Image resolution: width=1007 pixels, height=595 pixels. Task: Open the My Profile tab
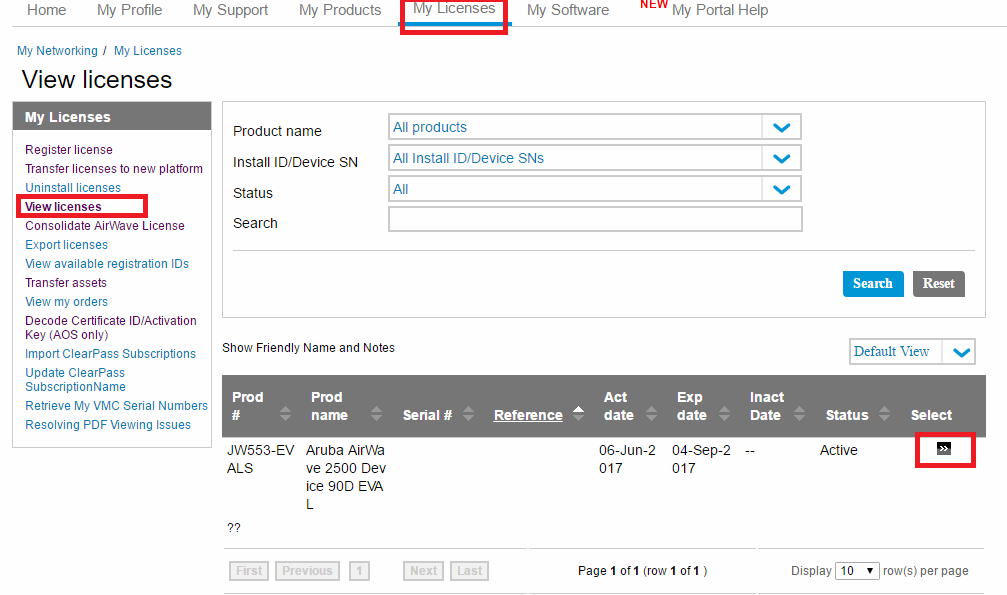click(x=129, y=10)
